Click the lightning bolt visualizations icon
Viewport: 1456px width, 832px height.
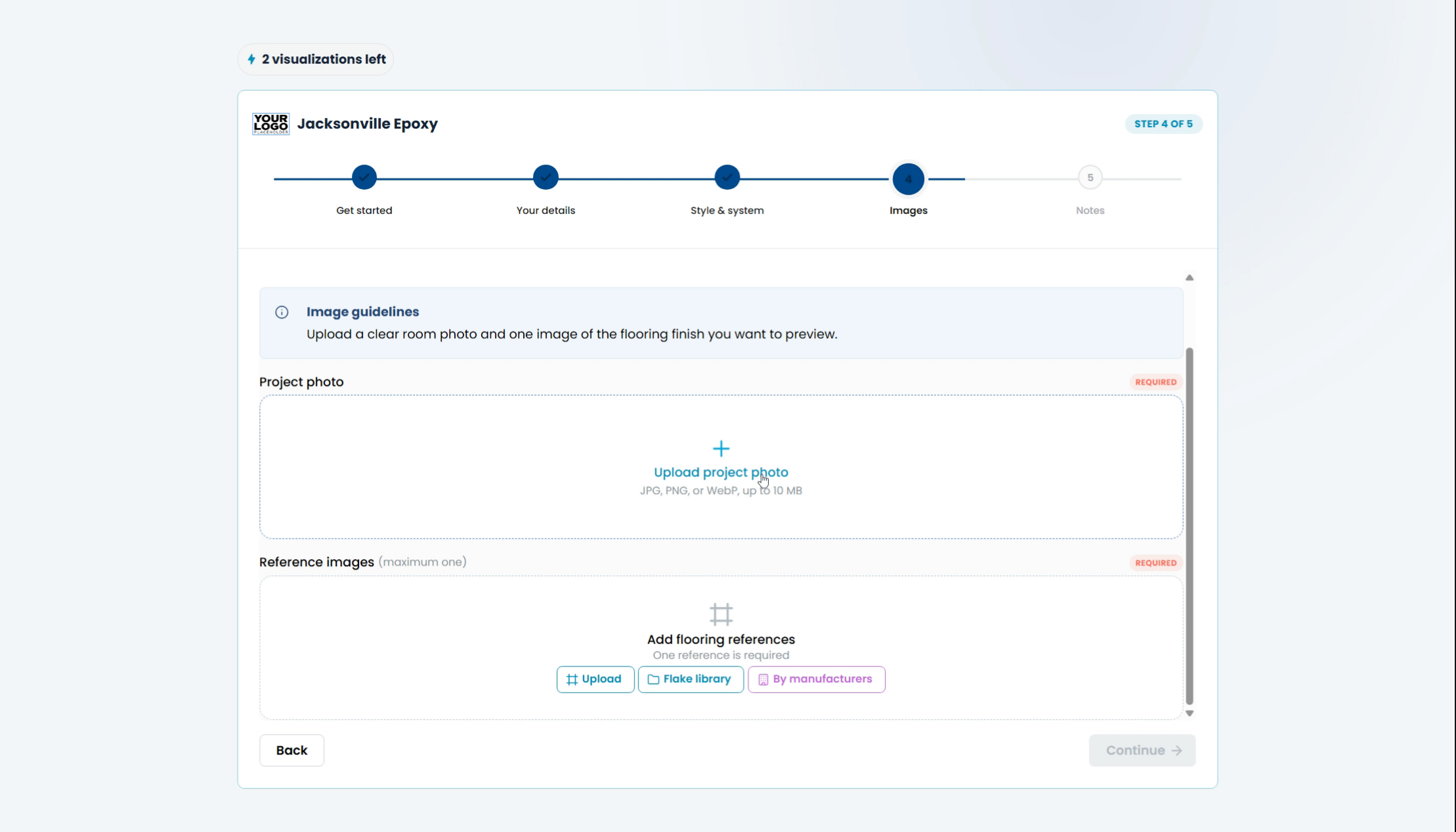251,59
